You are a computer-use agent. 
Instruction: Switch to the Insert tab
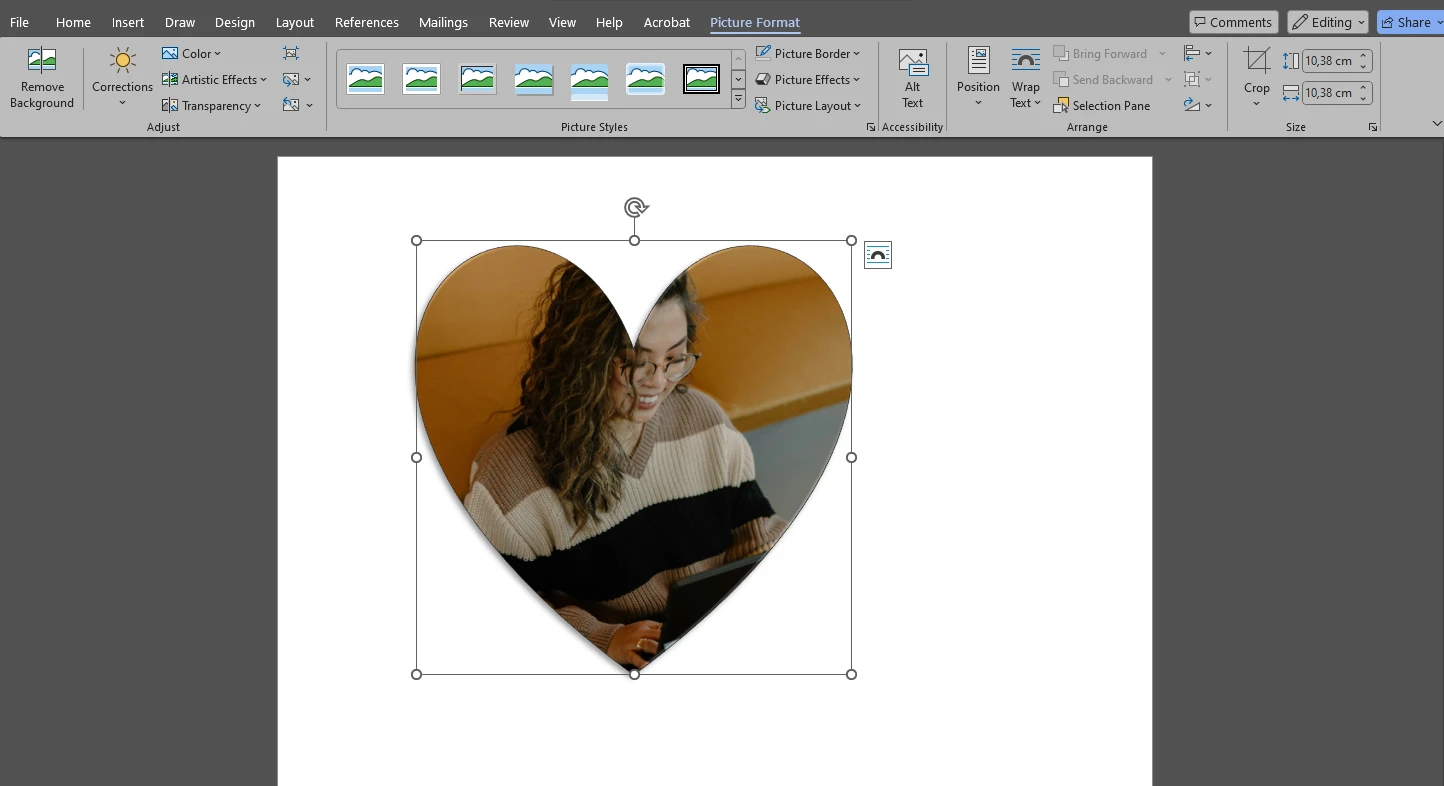click(x=128, y=22)
